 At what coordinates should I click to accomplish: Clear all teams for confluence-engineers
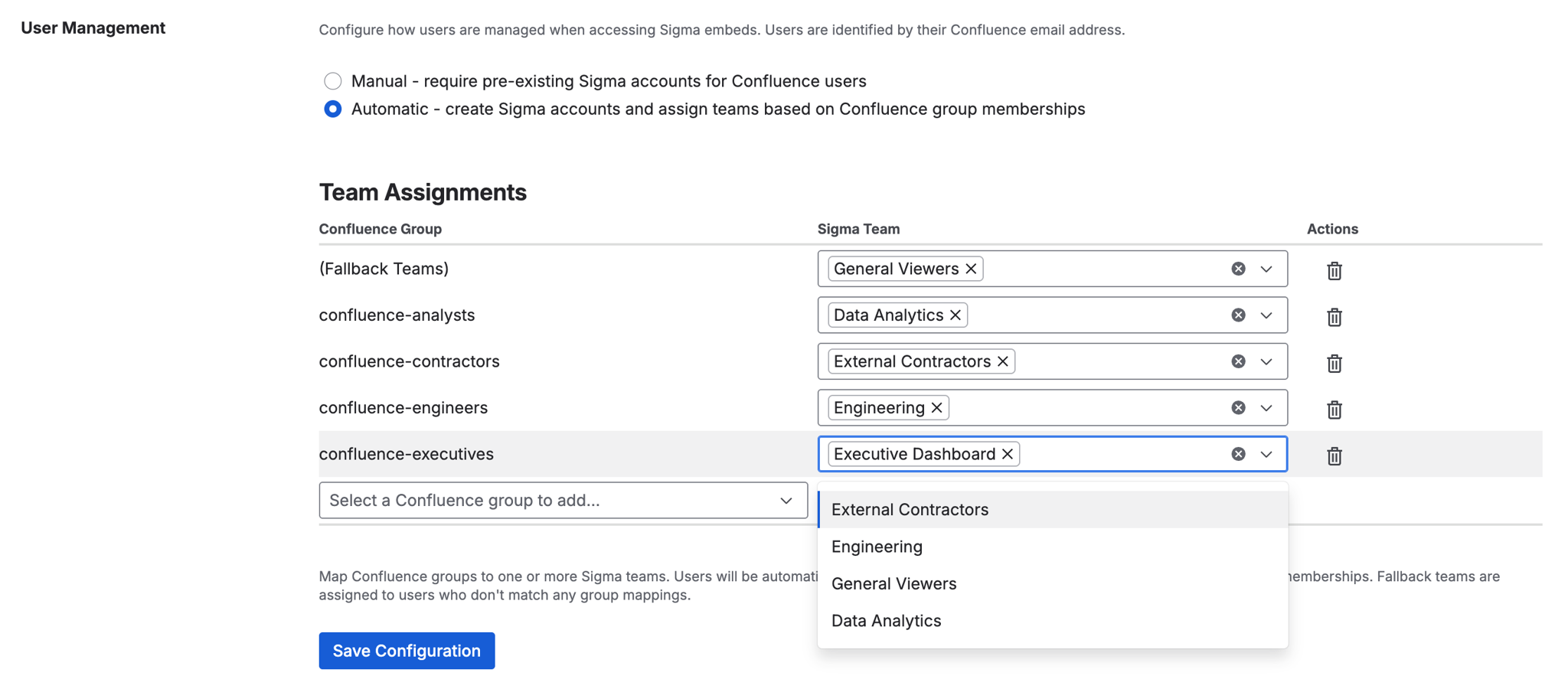(1238, 408)
